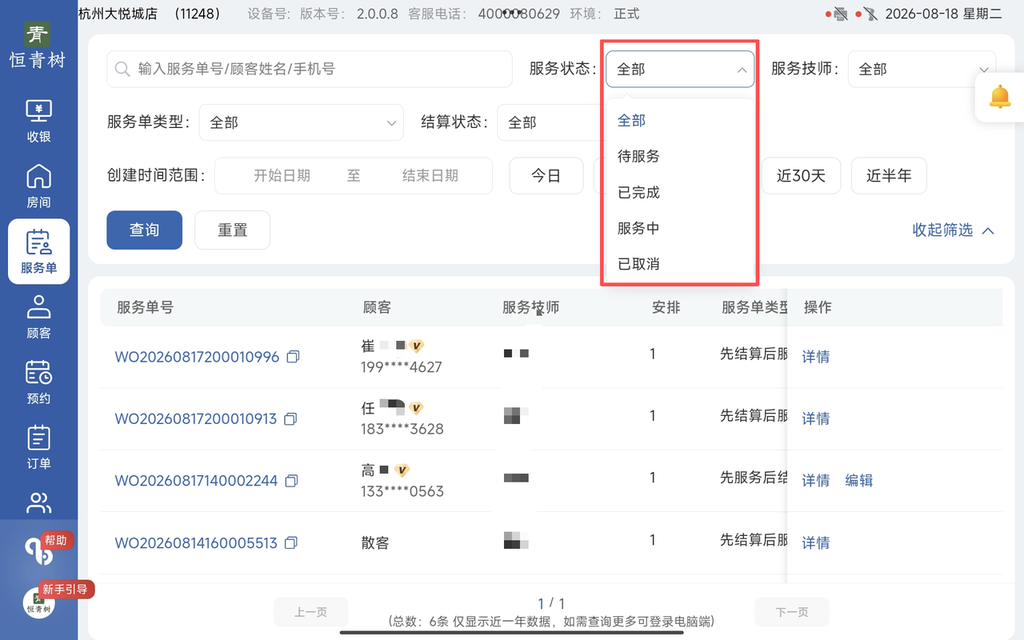
Task: Copy order number WO20260817140002244
Action: (292, 481)
